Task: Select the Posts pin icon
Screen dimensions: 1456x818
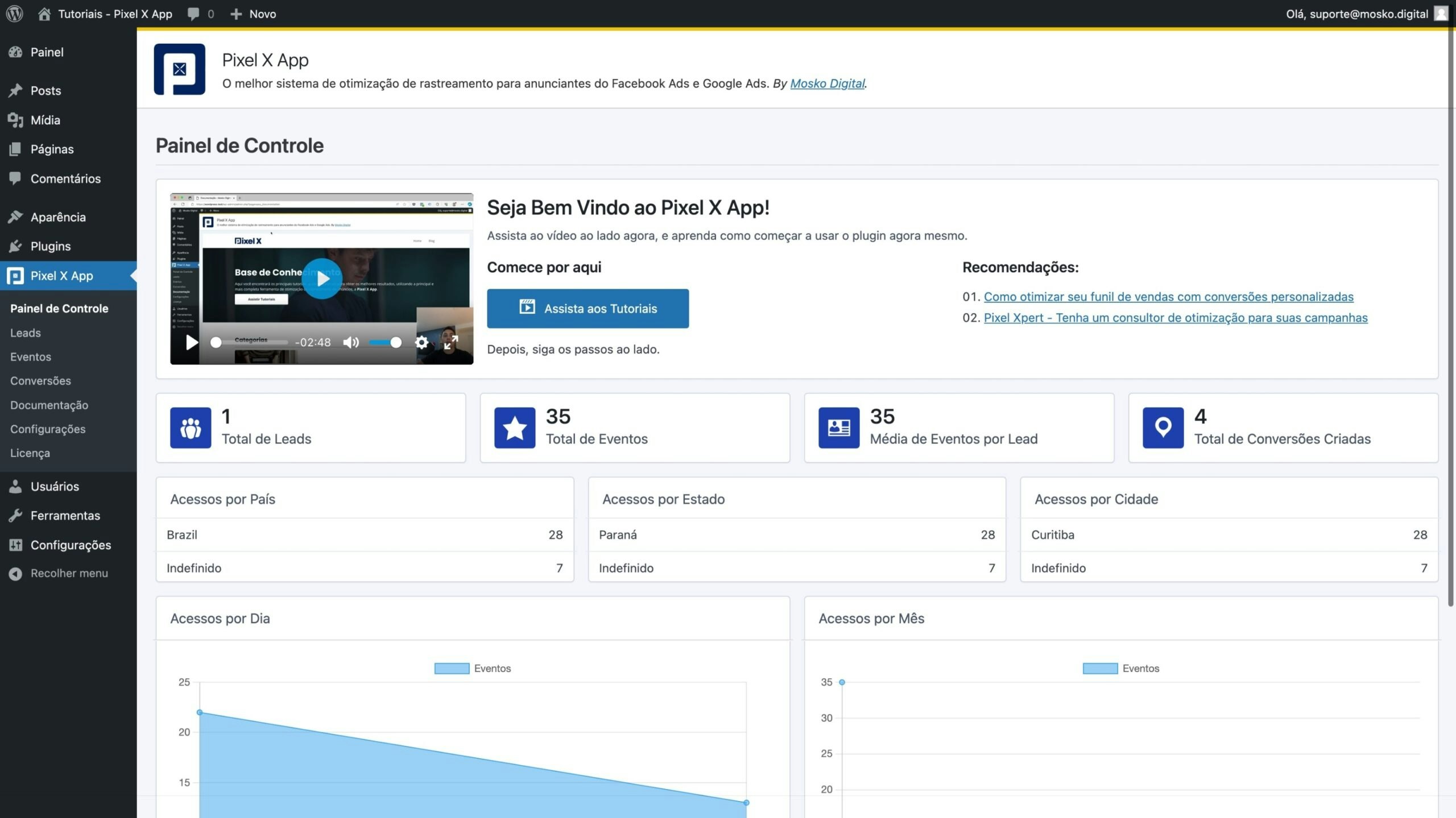Action: (15, 90)
